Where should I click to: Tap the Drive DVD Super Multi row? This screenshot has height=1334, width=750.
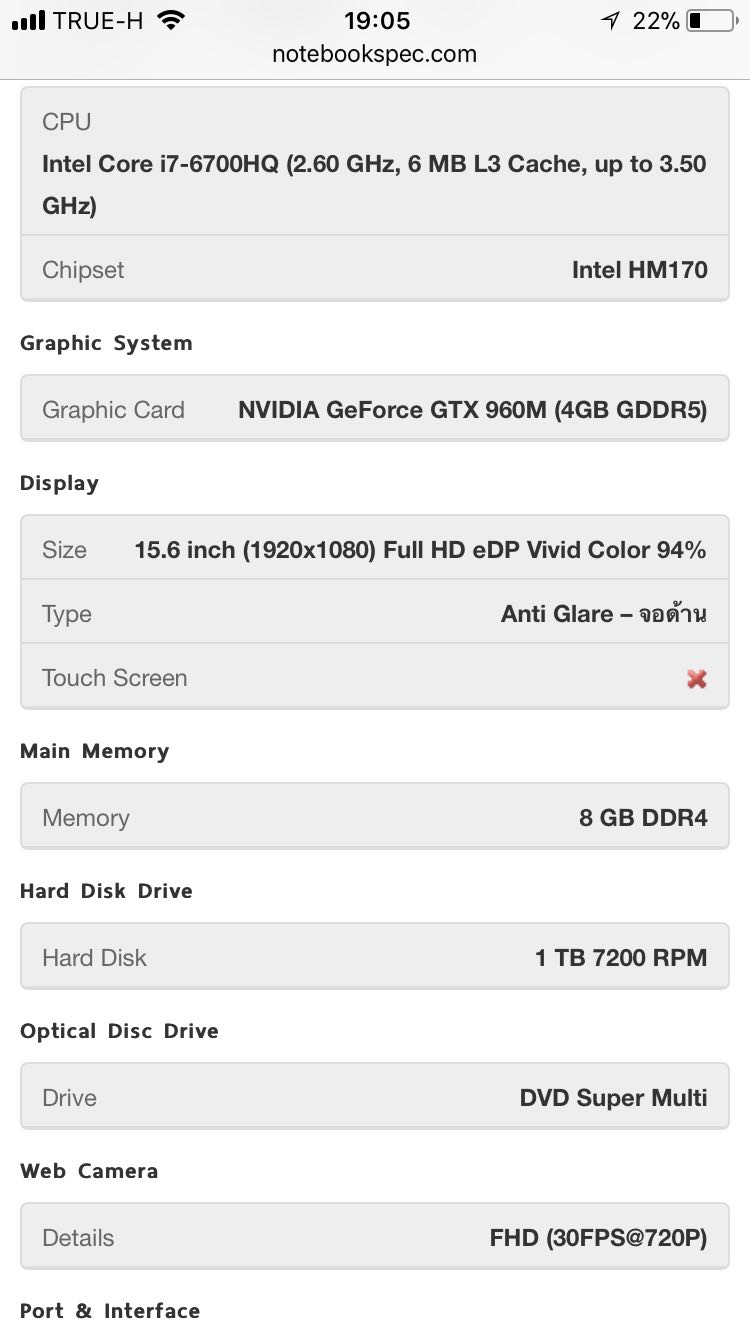coord(375,1097)
